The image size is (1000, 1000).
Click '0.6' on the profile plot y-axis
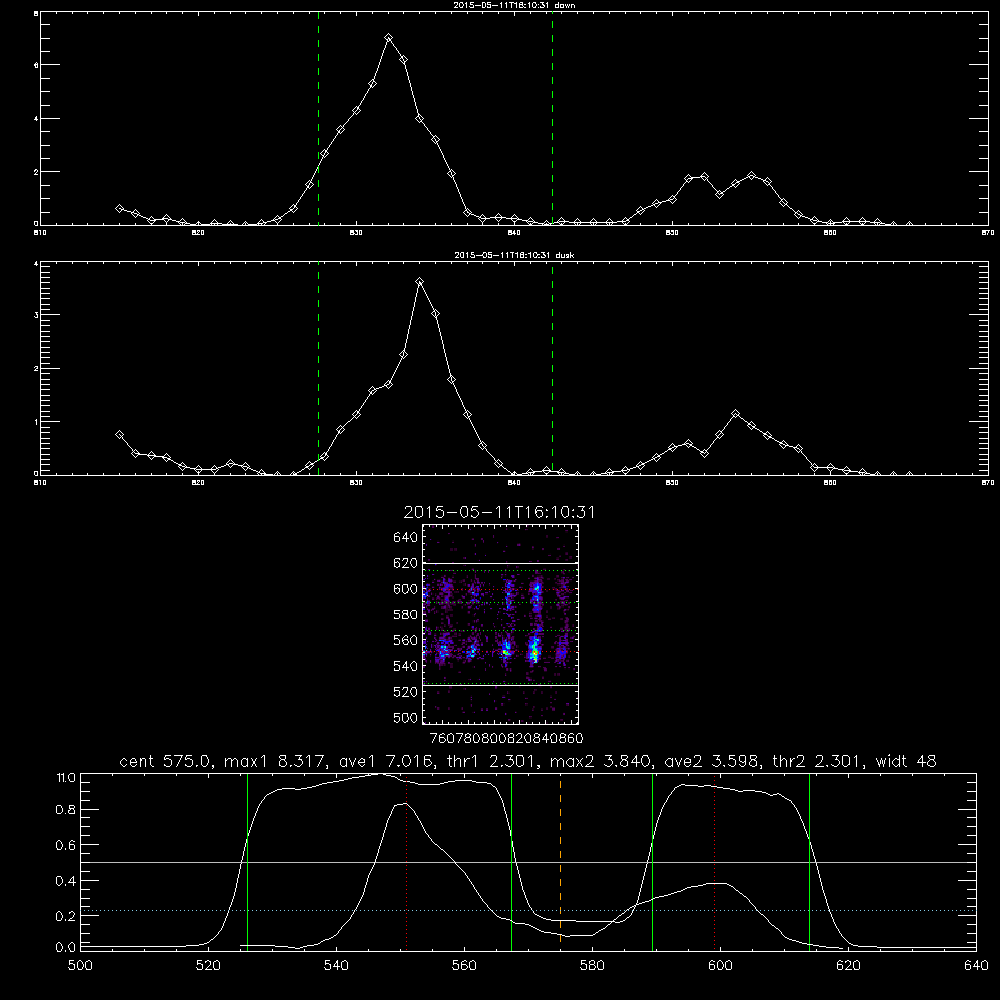[66, 845]
